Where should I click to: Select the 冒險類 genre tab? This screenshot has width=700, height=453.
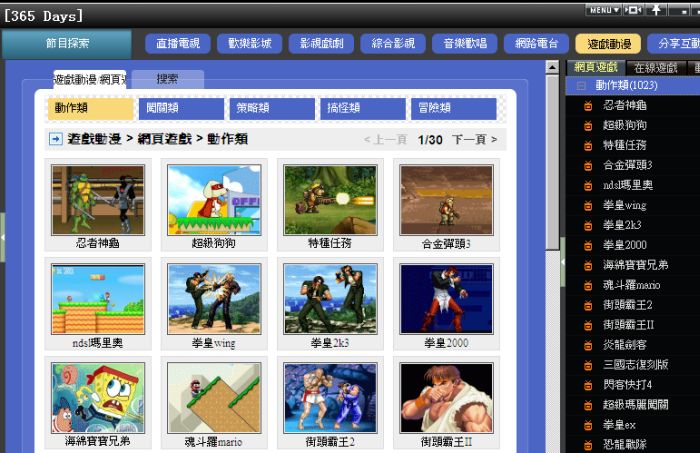pyautogui.click(x=454, y=108)
